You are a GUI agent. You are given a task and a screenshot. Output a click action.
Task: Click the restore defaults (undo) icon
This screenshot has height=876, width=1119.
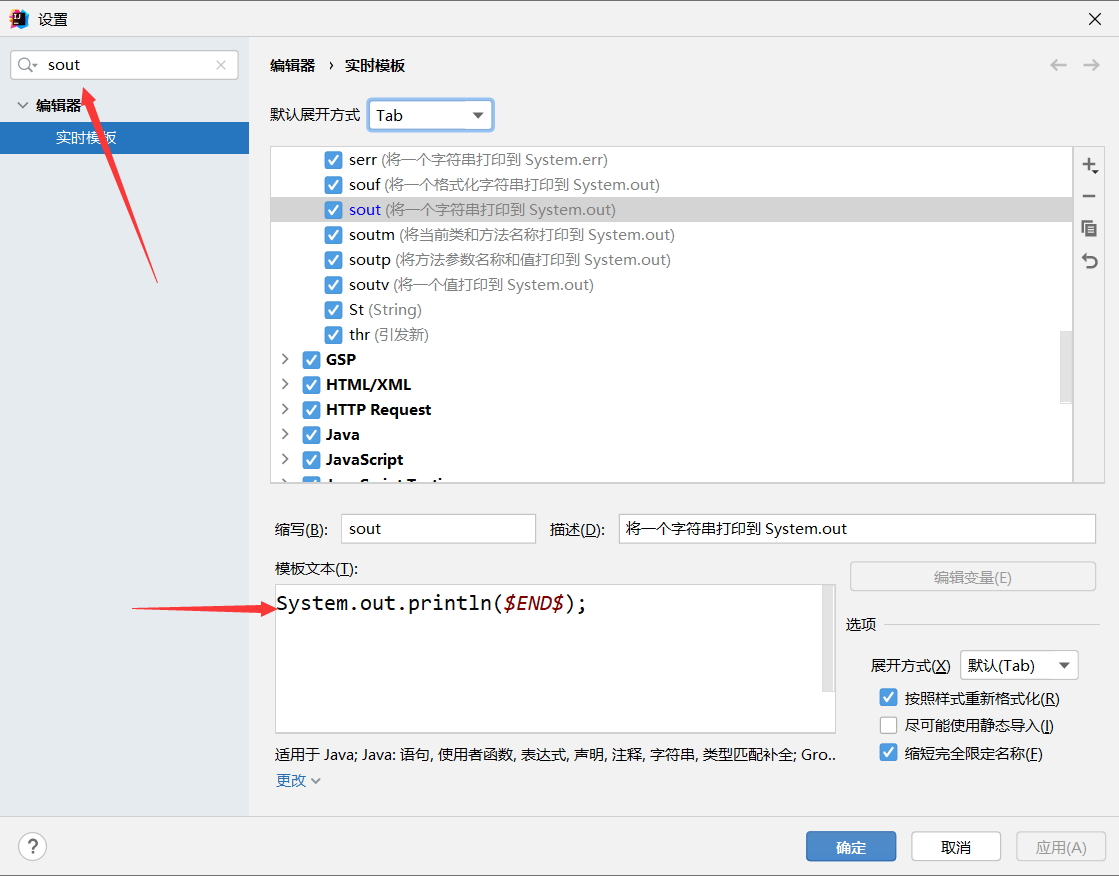coord(1089,260)
